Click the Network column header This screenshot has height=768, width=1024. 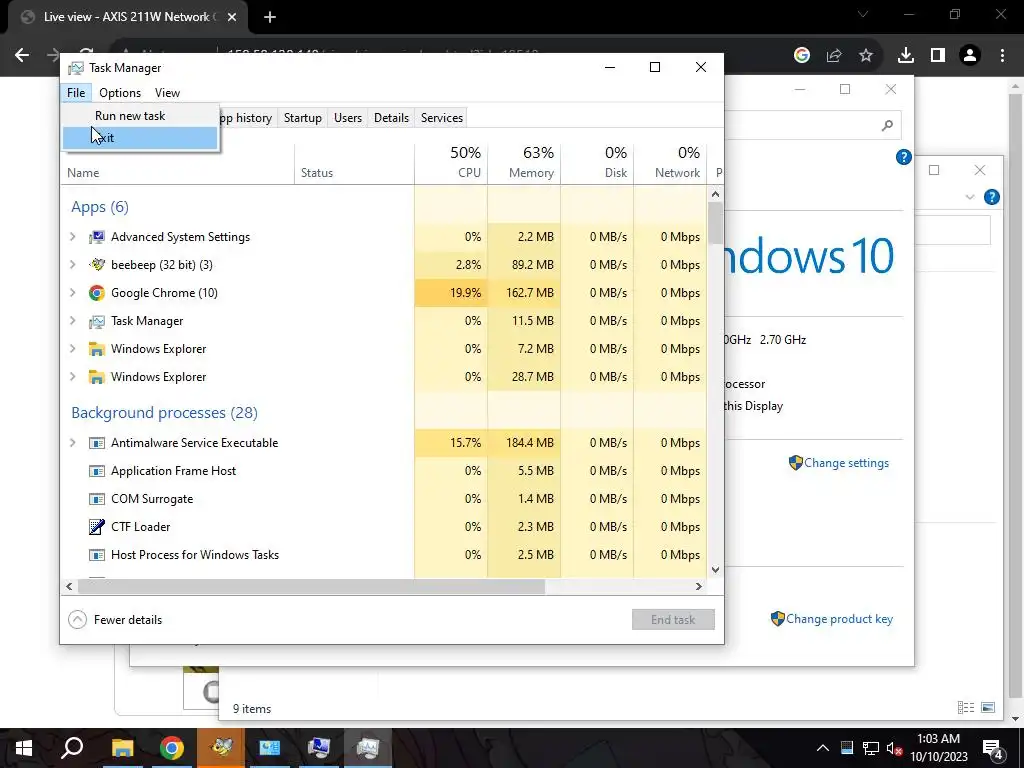(670, 163)
